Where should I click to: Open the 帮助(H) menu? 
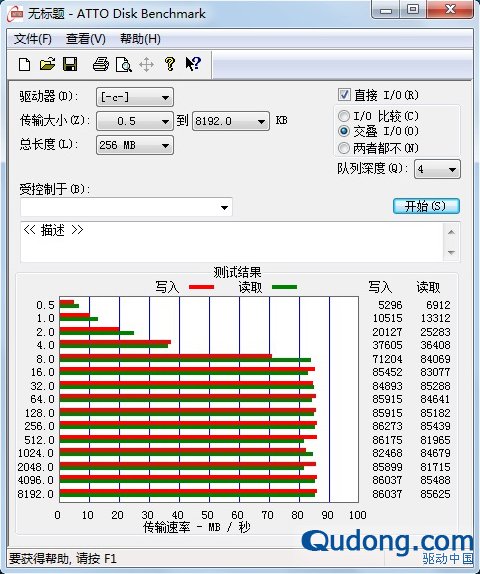click(x=140, y=38)
